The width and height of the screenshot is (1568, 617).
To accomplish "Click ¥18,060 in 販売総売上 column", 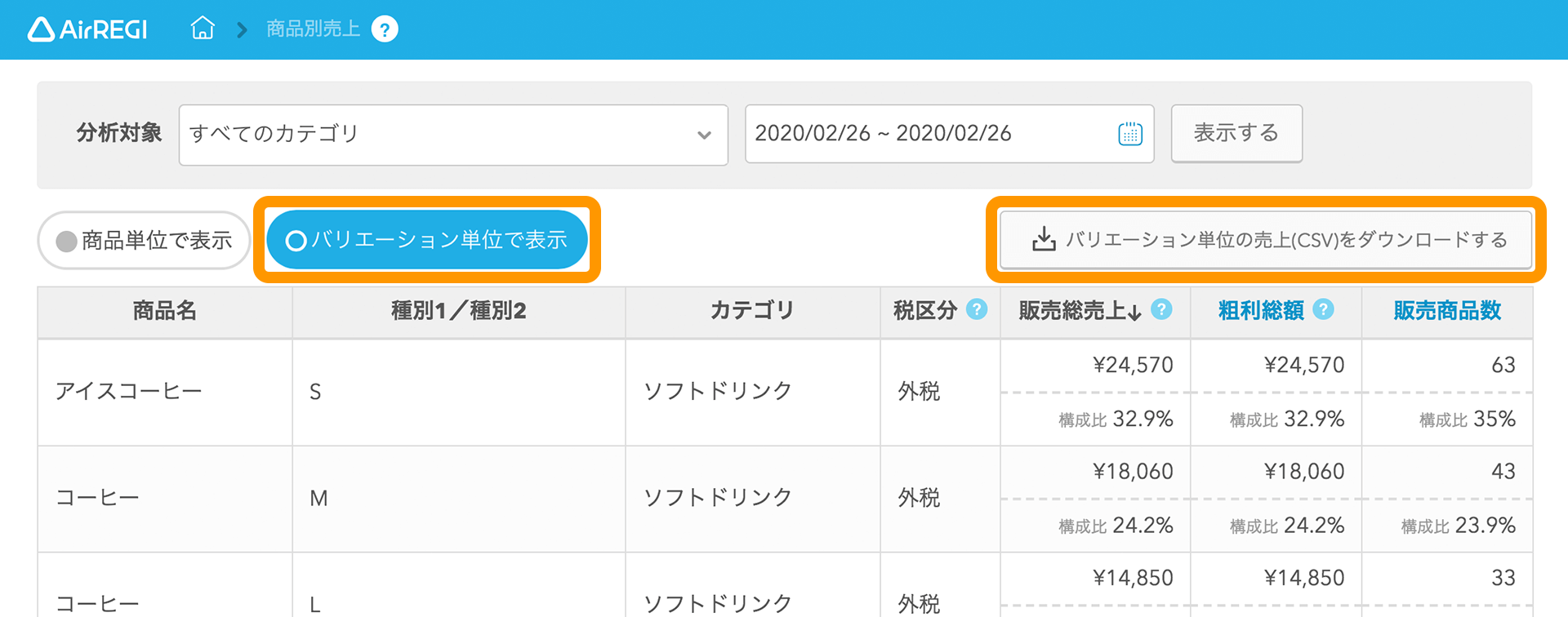I will (1133, 471).
